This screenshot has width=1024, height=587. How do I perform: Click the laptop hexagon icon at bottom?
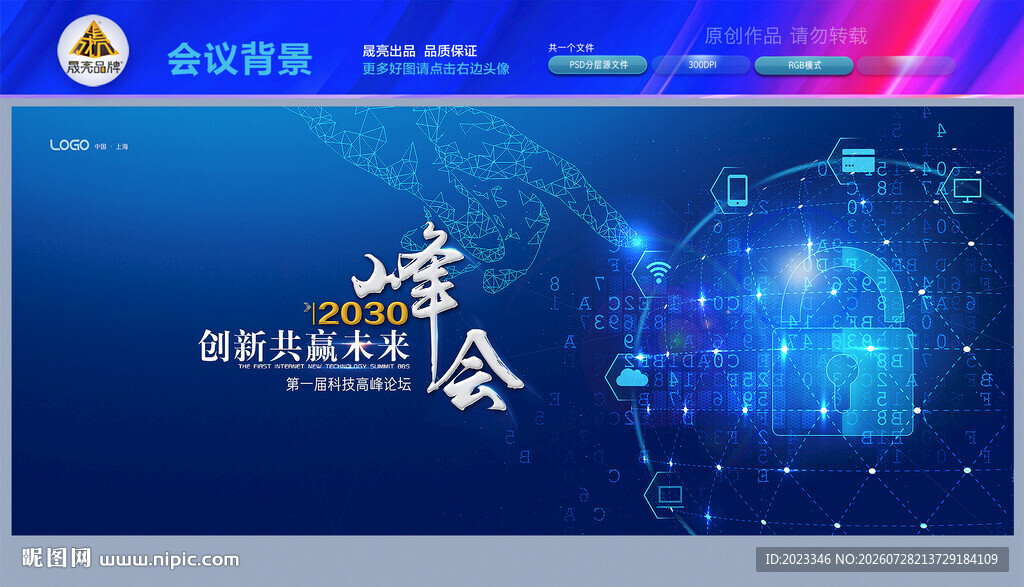point(670,496)
